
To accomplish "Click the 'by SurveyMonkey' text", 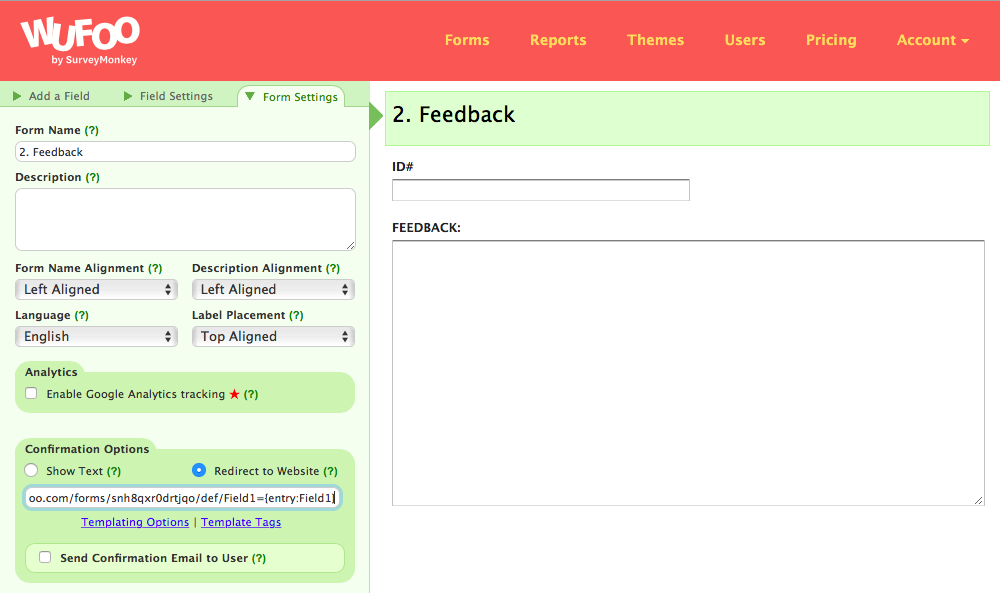I will pyautogui.click(x=94, y=60).
